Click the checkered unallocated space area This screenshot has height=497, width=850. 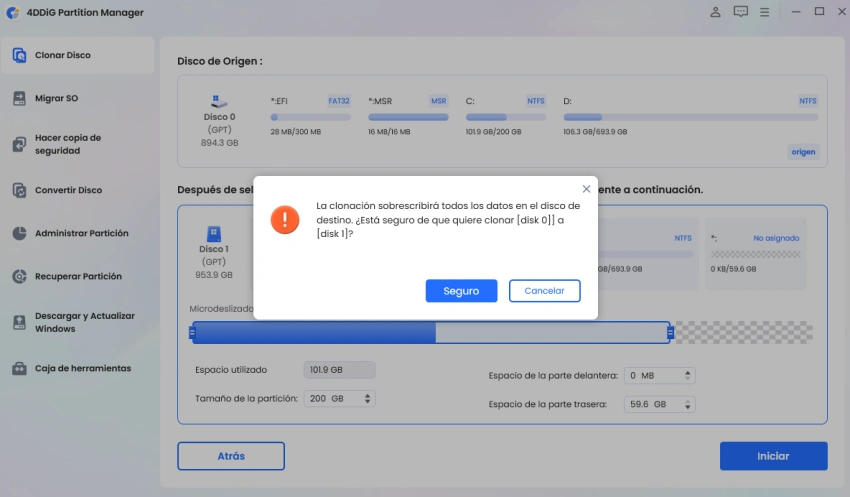pos(744,333)
